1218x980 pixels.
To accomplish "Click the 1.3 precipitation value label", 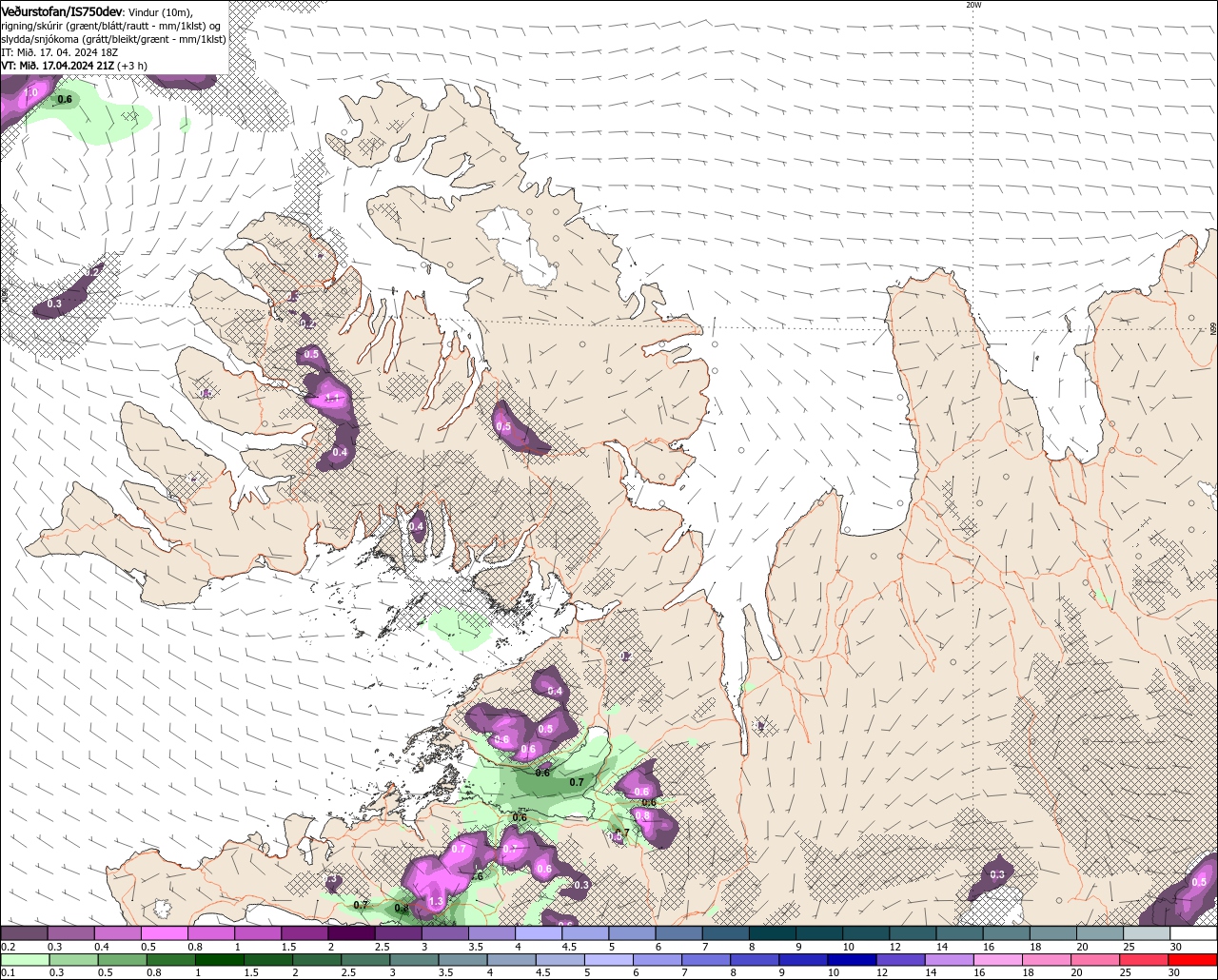I will tap(437, 901).
